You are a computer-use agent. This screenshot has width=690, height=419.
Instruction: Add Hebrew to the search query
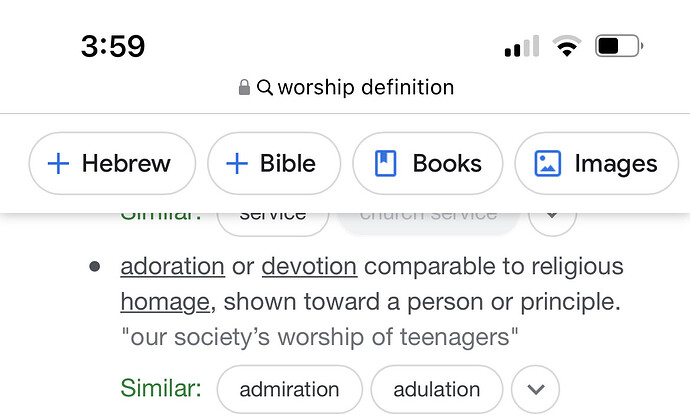click(x=112, y=163)
